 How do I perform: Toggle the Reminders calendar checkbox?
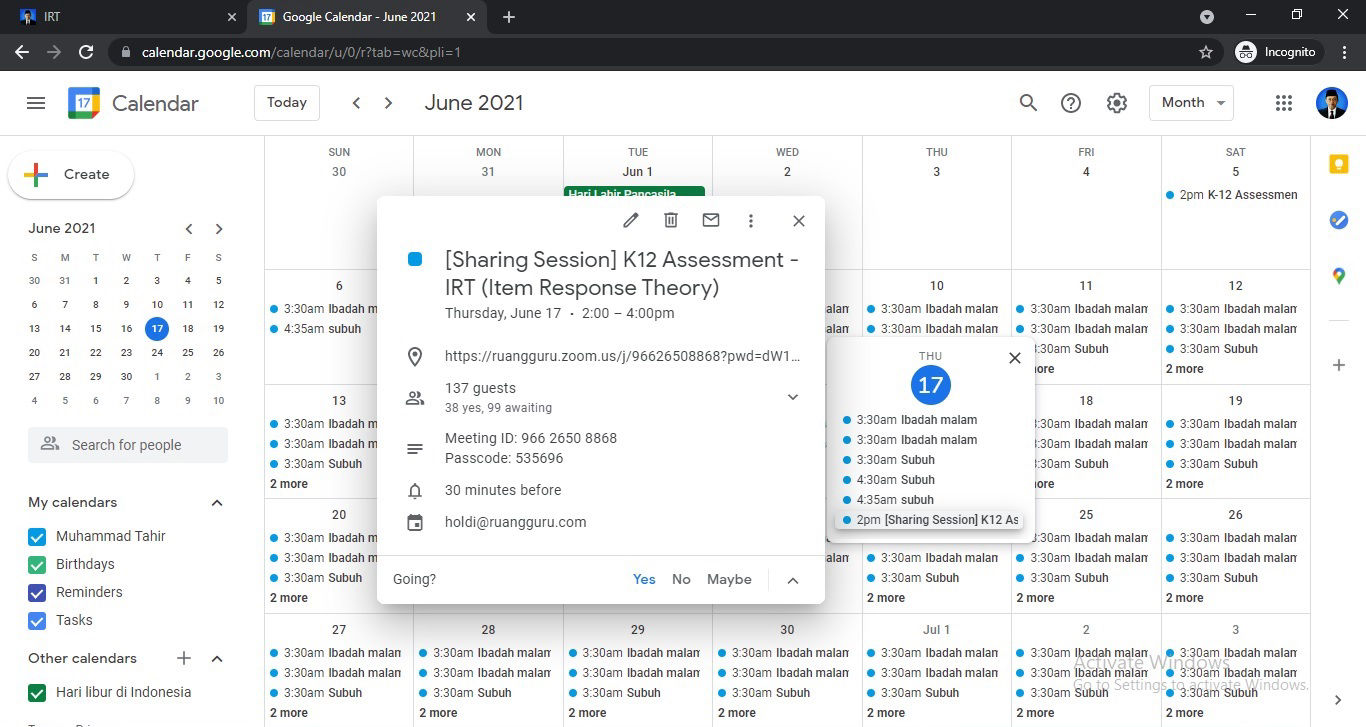[x=38, y=592]
